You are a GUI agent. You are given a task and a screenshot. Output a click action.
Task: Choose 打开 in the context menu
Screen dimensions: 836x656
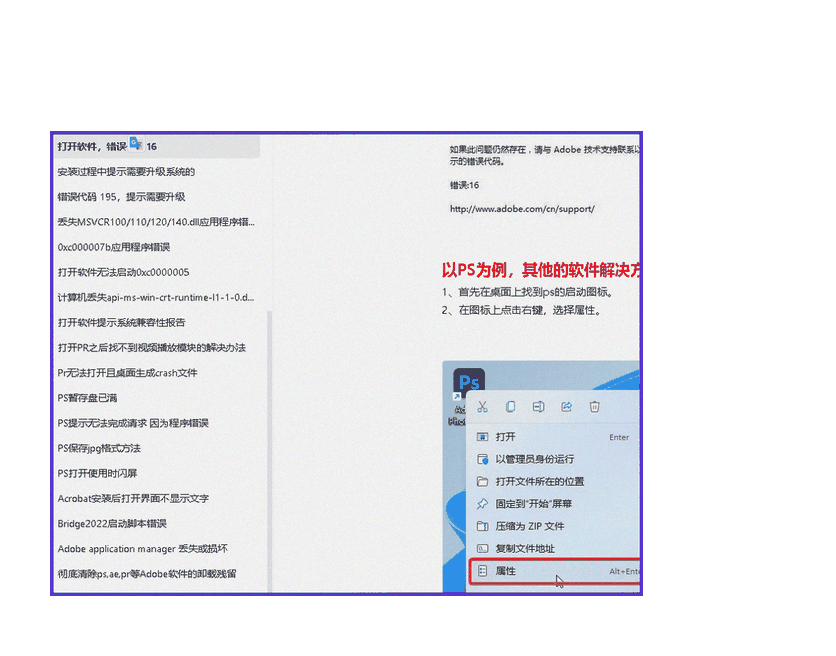point(553,437)
